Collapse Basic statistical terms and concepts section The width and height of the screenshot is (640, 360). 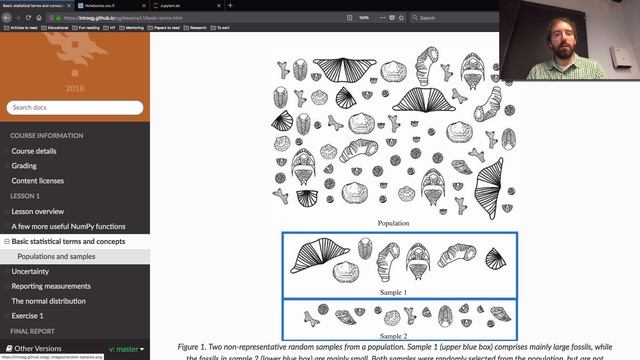7,242
